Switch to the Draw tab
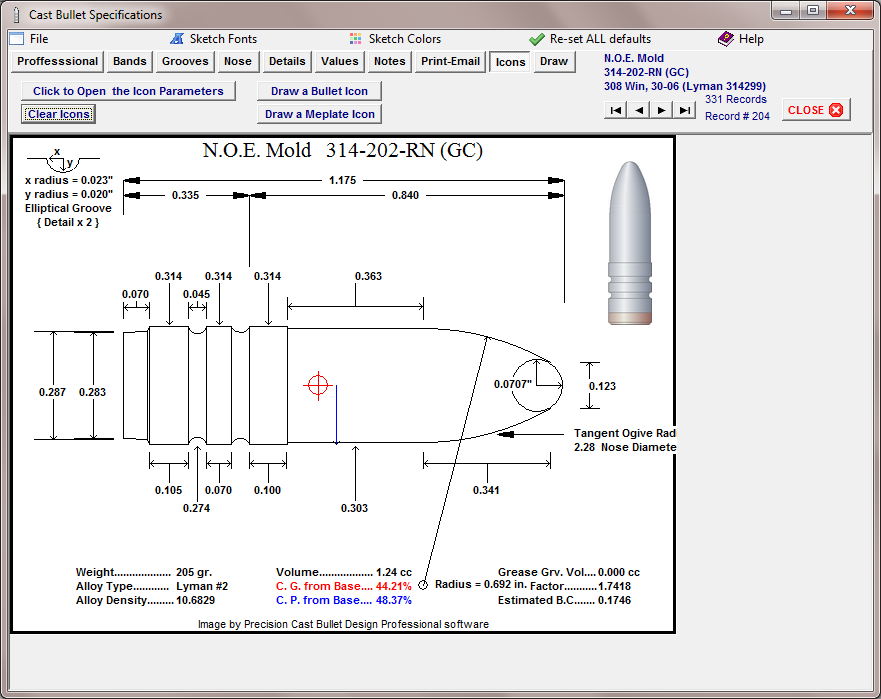The height and width of the screenshot is (699, 881). pos(553,61)
